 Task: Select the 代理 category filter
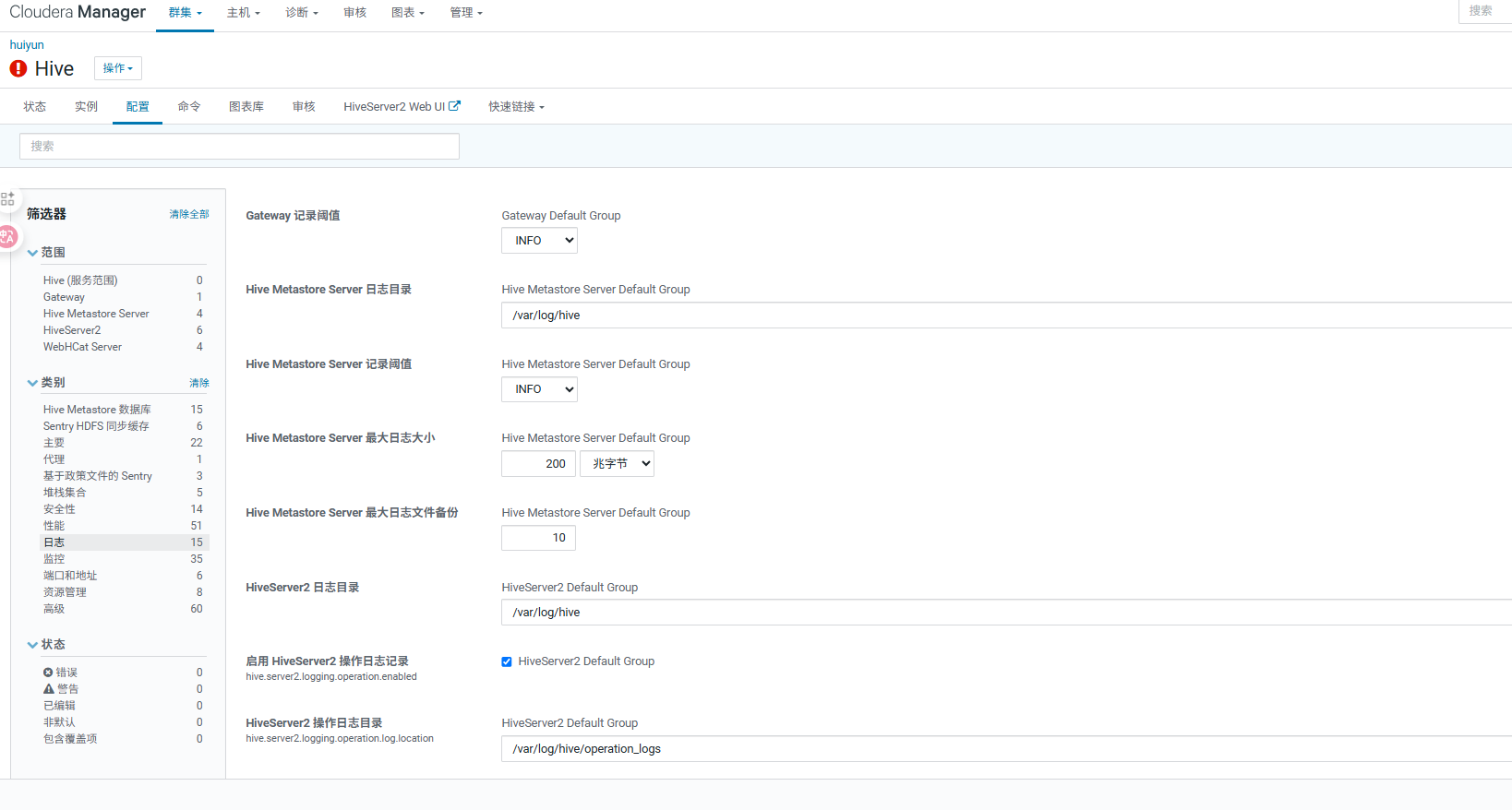pyautogui.click(x=54, y=459)
